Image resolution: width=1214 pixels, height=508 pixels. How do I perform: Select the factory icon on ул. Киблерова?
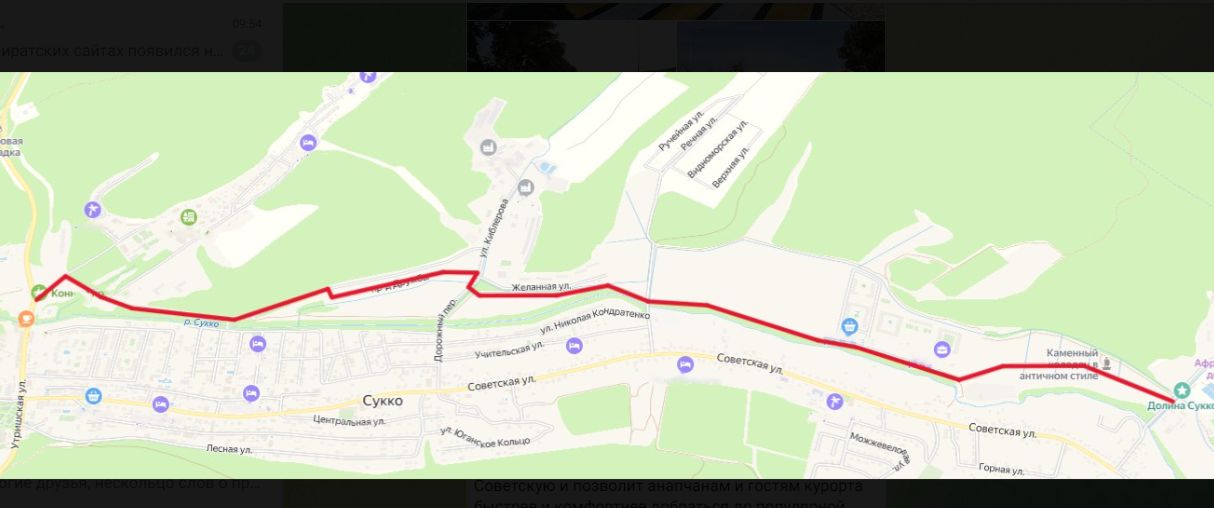tap(525, 188)
